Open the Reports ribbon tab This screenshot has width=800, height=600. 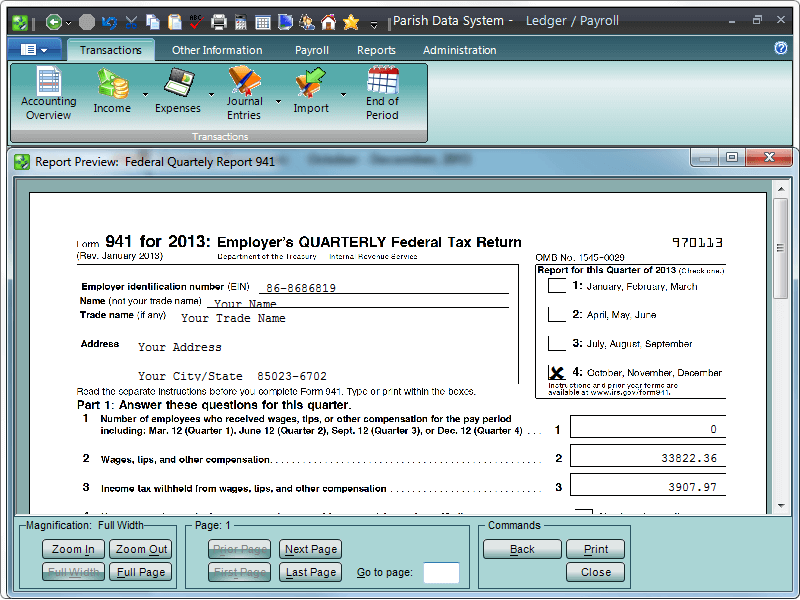pyautogui.click(x=376, y=50)
